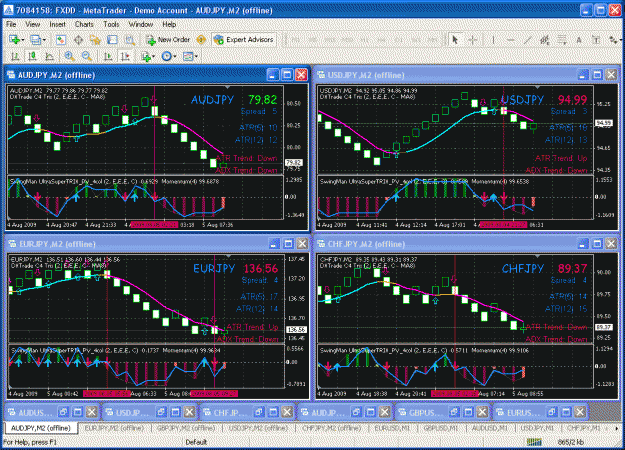Select the M1 timeframe button
The width and height of the screenshot is (625, 450).
pos(295,40)
